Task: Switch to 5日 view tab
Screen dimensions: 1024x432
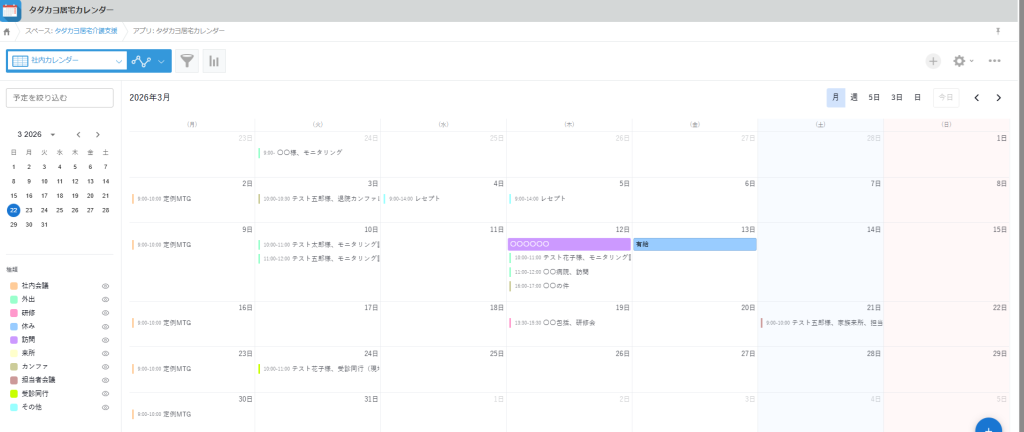Action: point(874,98)
